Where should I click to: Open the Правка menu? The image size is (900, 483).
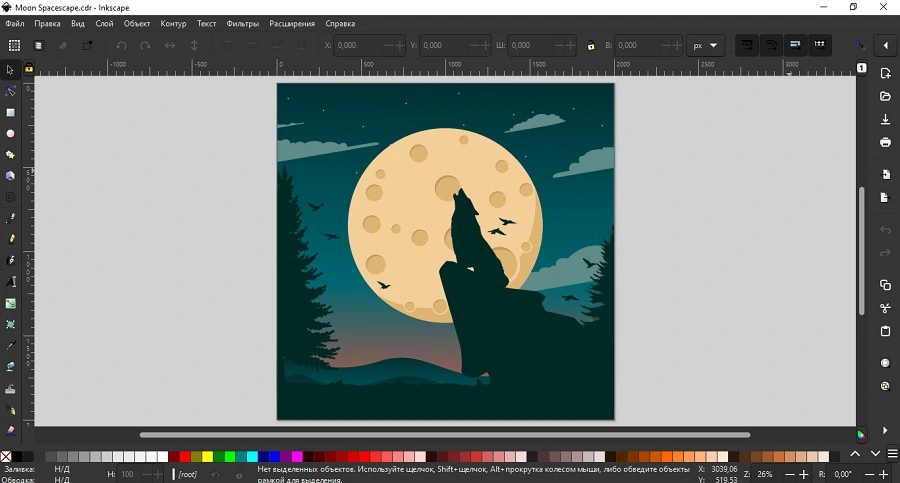pyautogui.click(x=47, y=24)
